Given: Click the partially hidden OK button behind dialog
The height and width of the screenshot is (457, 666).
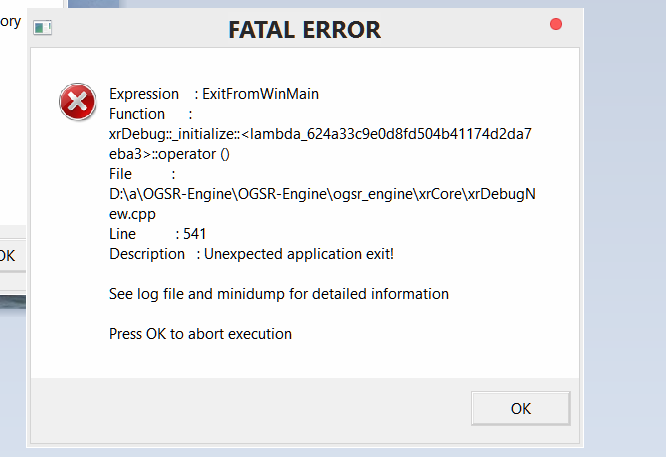Looking at the screenshot, I should pos(8,255).
